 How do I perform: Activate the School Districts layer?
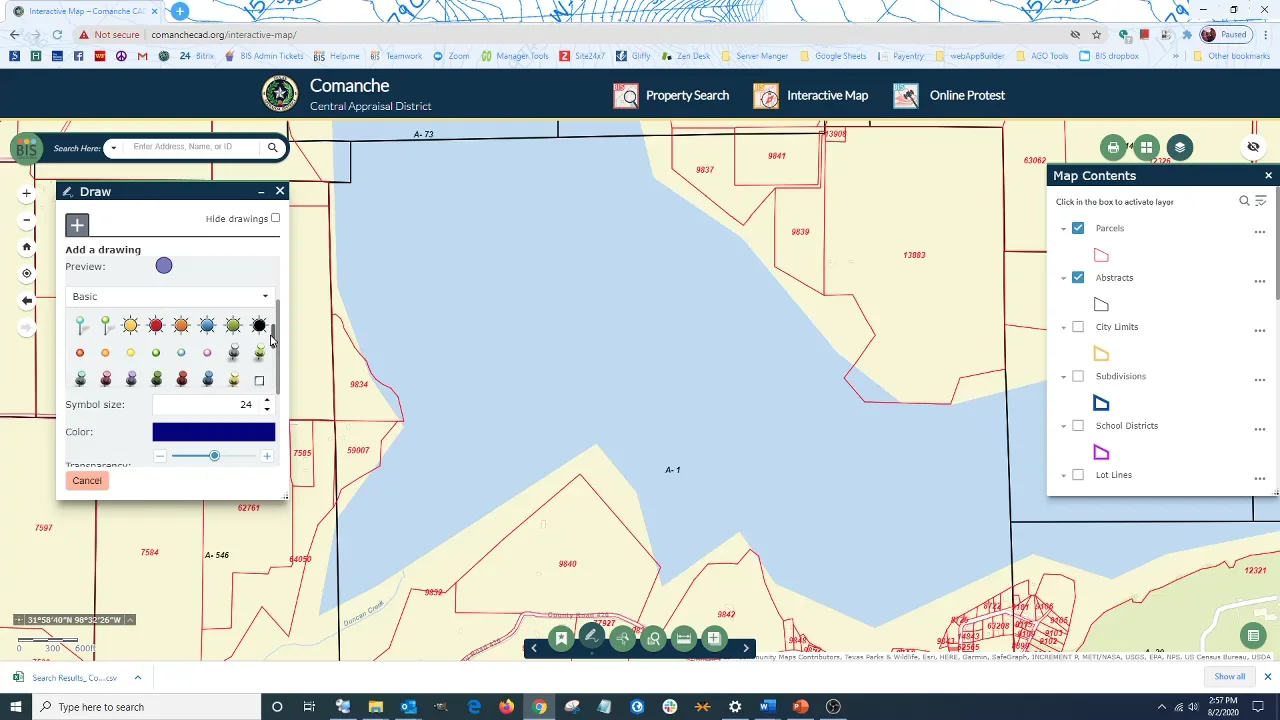(x=1078, y=425)
